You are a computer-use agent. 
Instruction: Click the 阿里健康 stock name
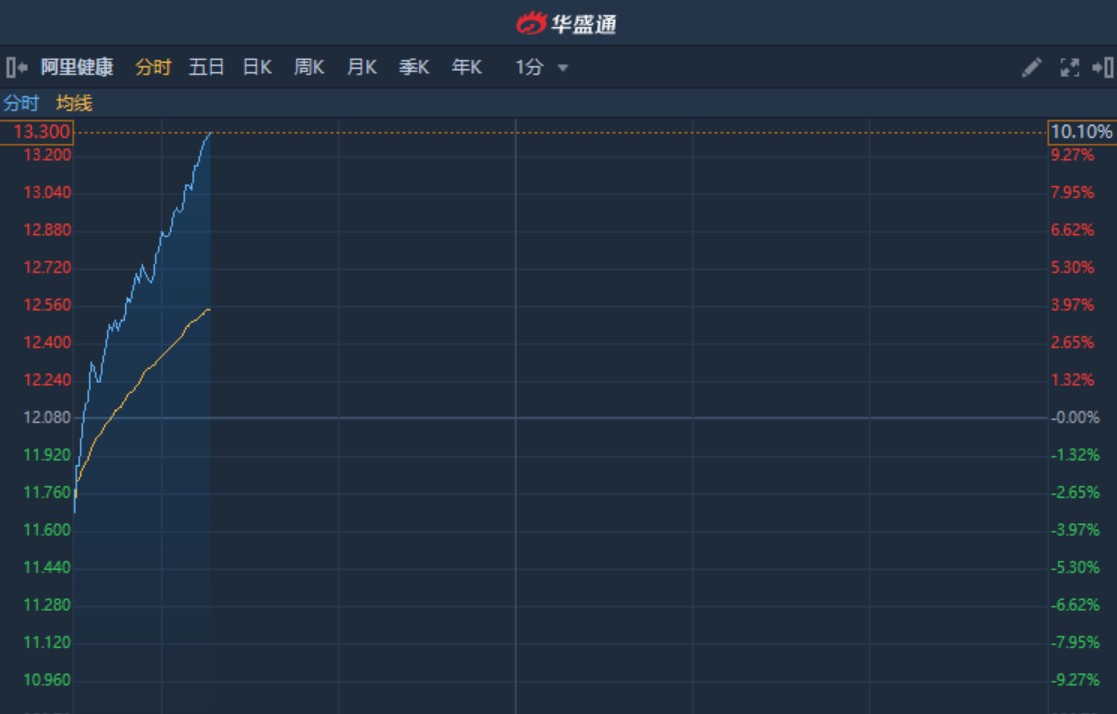tap(77, 68)
